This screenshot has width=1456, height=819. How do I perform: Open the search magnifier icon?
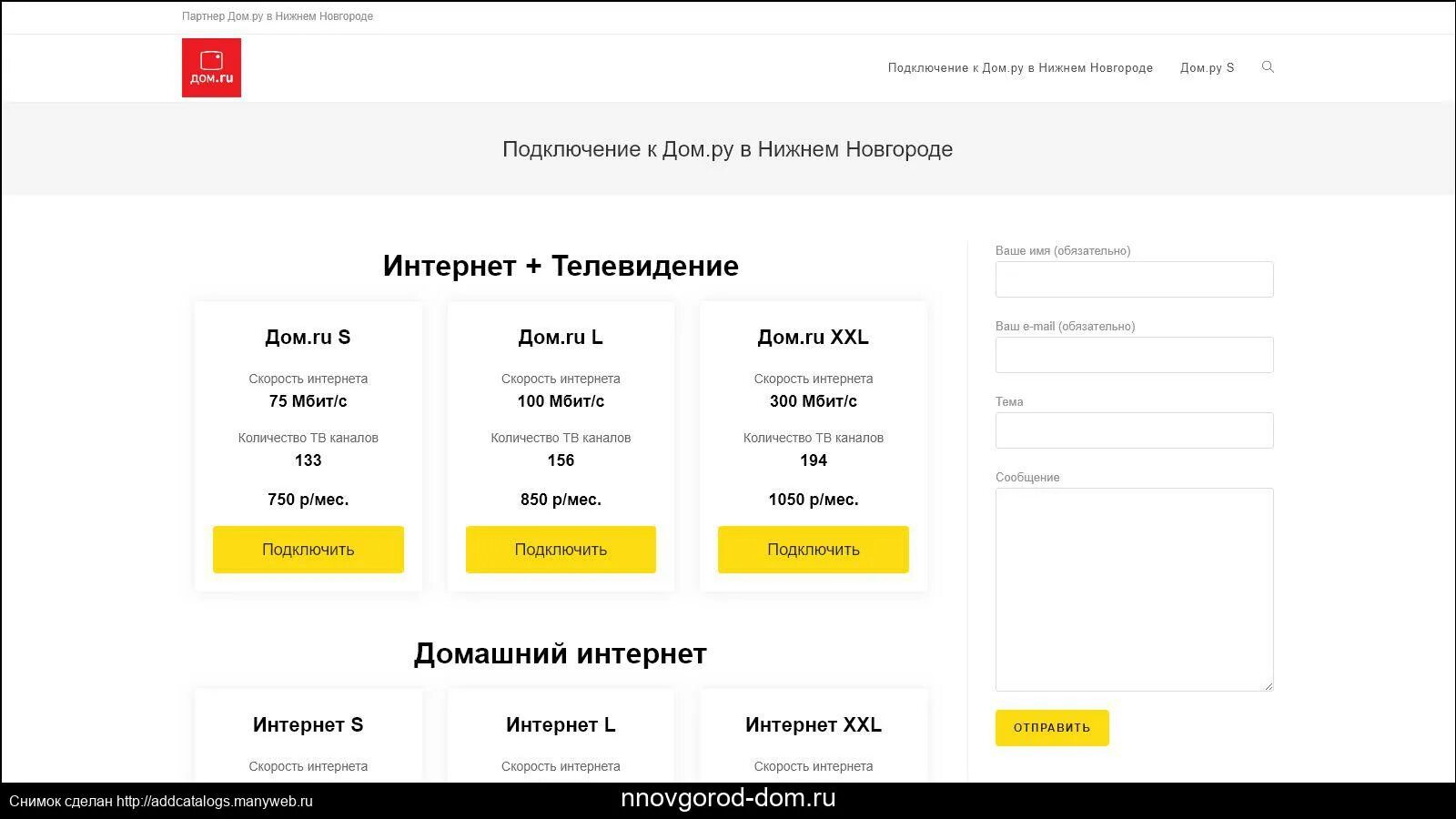click(x=1268, y=67)
